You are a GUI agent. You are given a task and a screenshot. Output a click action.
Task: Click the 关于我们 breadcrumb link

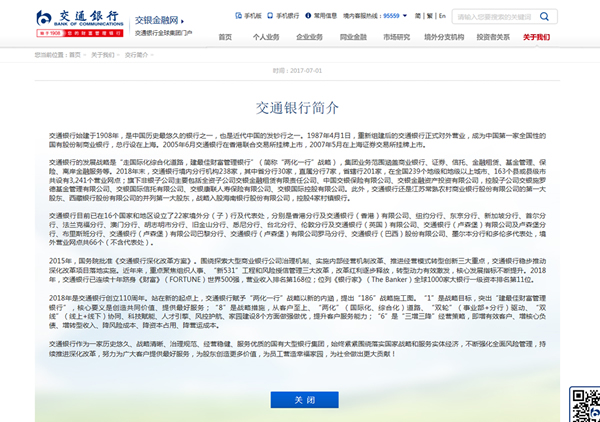[x=103, y=55]
